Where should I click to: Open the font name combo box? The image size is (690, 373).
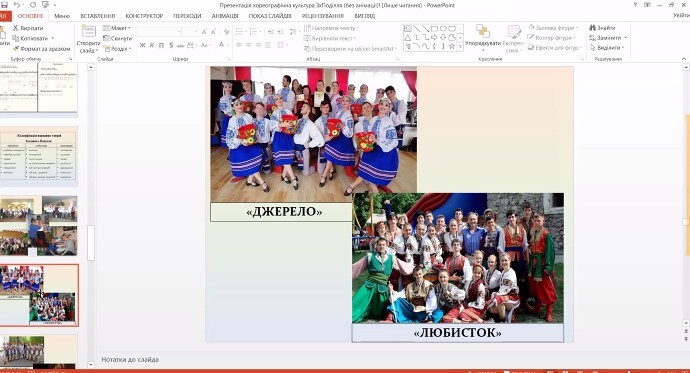(x=159, y=31)
